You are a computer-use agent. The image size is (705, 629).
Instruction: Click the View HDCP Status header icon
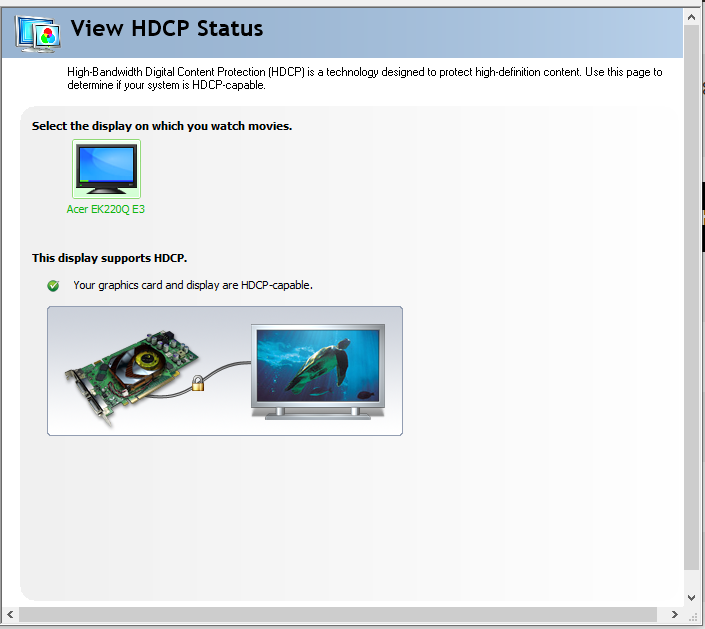[37, 34]
